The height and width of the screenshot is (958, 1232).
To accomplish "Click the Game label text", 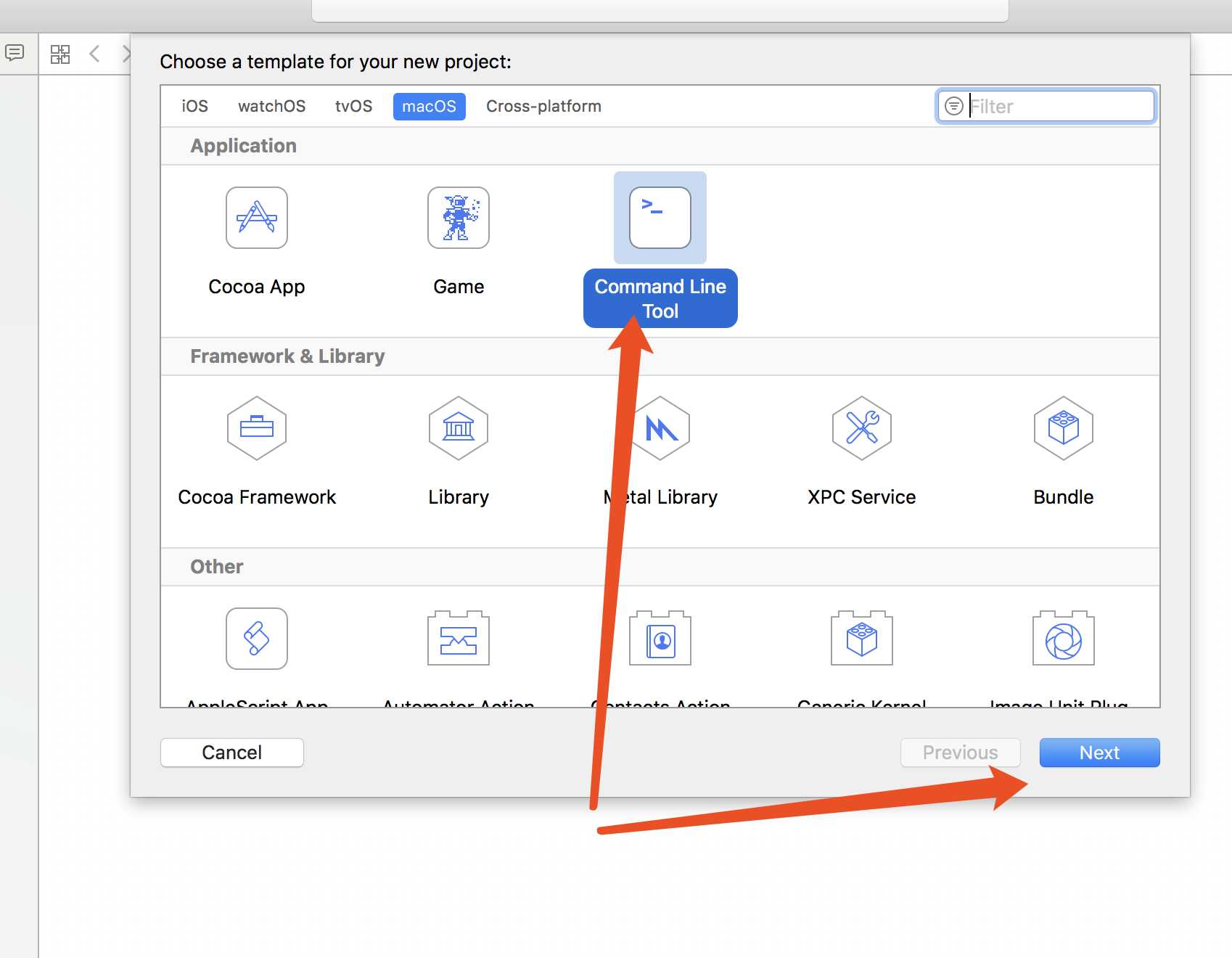I will (459, 287).
